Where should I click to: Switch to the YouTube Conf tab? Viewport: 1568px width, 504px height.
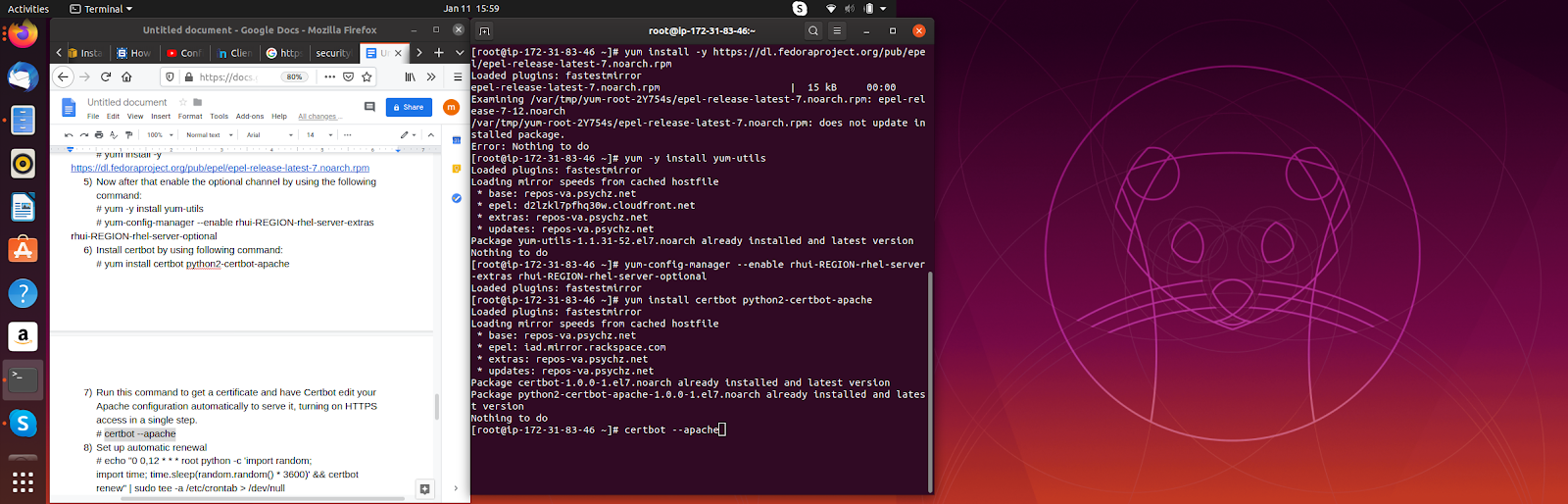[183, 53]
